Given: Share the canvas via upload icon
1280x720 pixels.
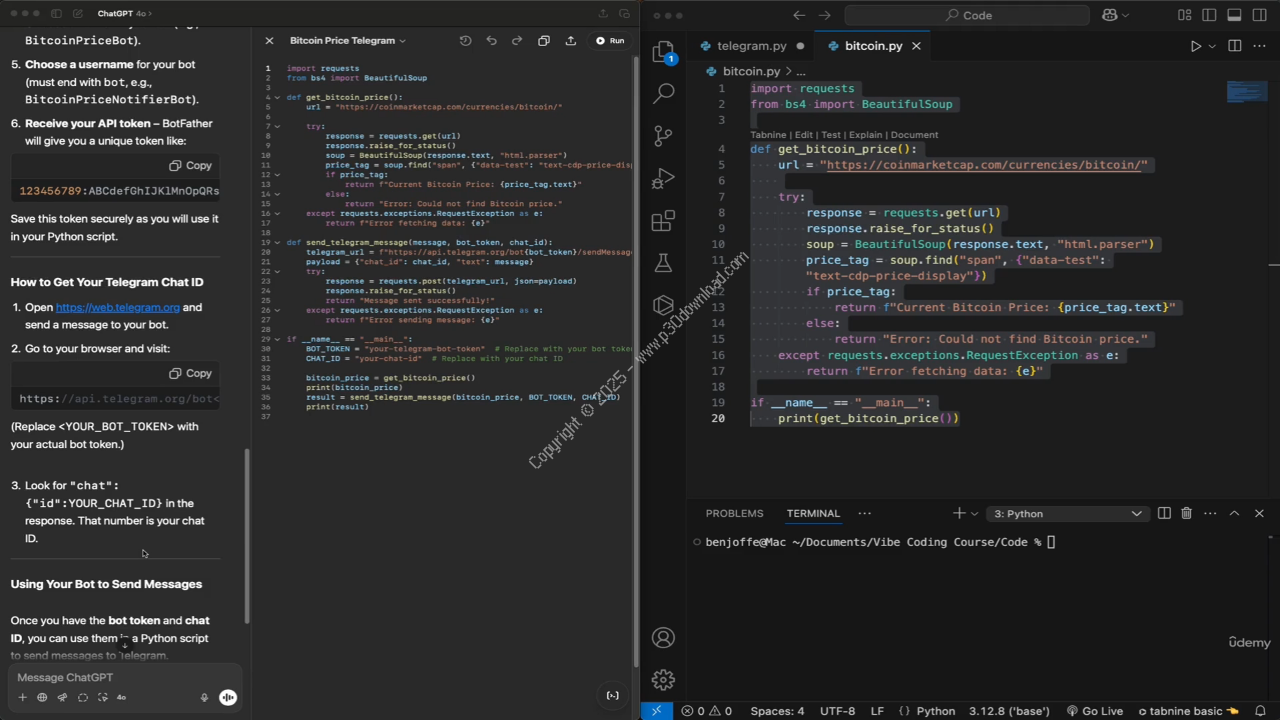Looking at the screenshot, I should (570, 41).
